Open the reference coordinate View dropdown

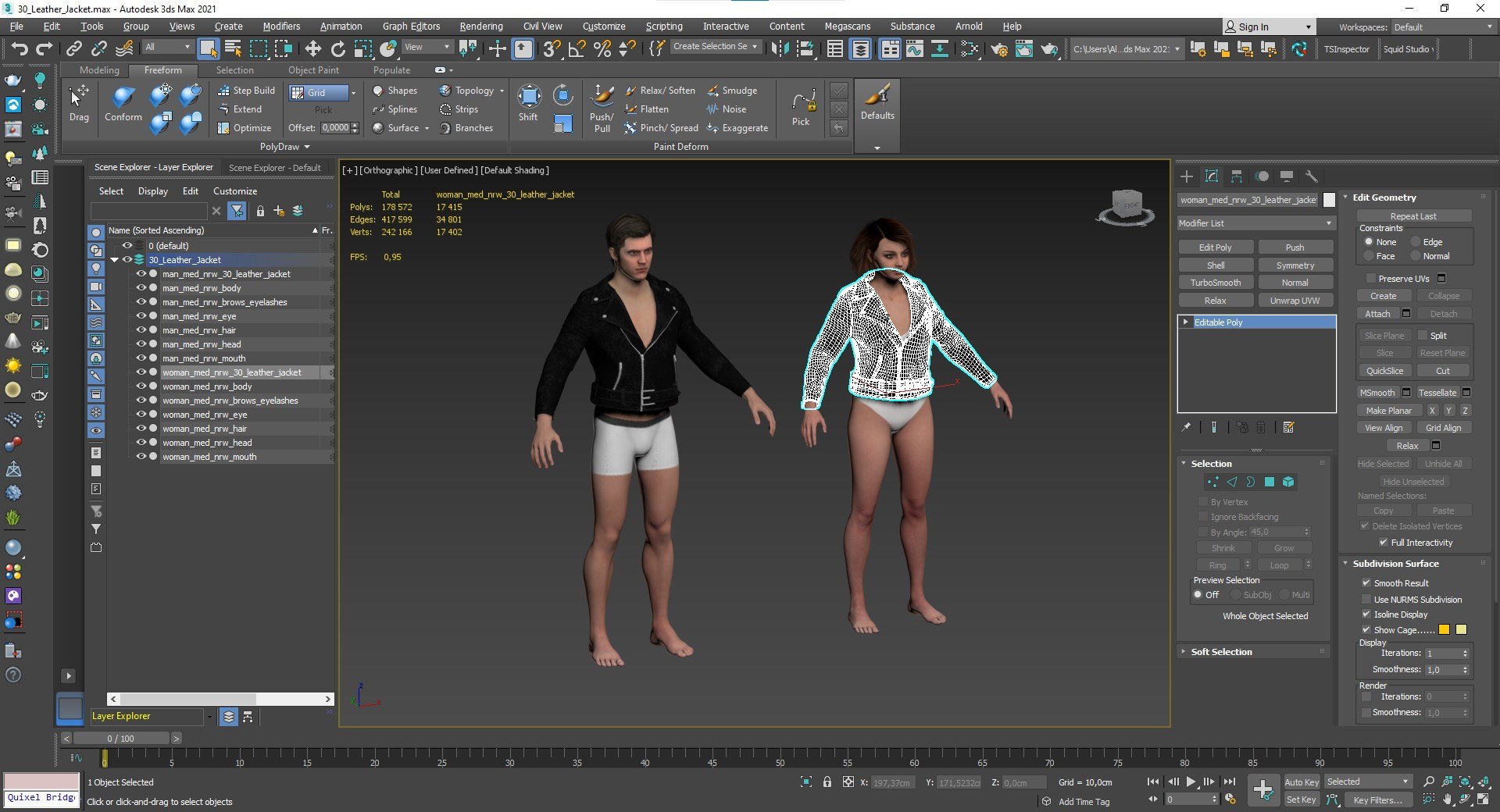coord(427,48)
